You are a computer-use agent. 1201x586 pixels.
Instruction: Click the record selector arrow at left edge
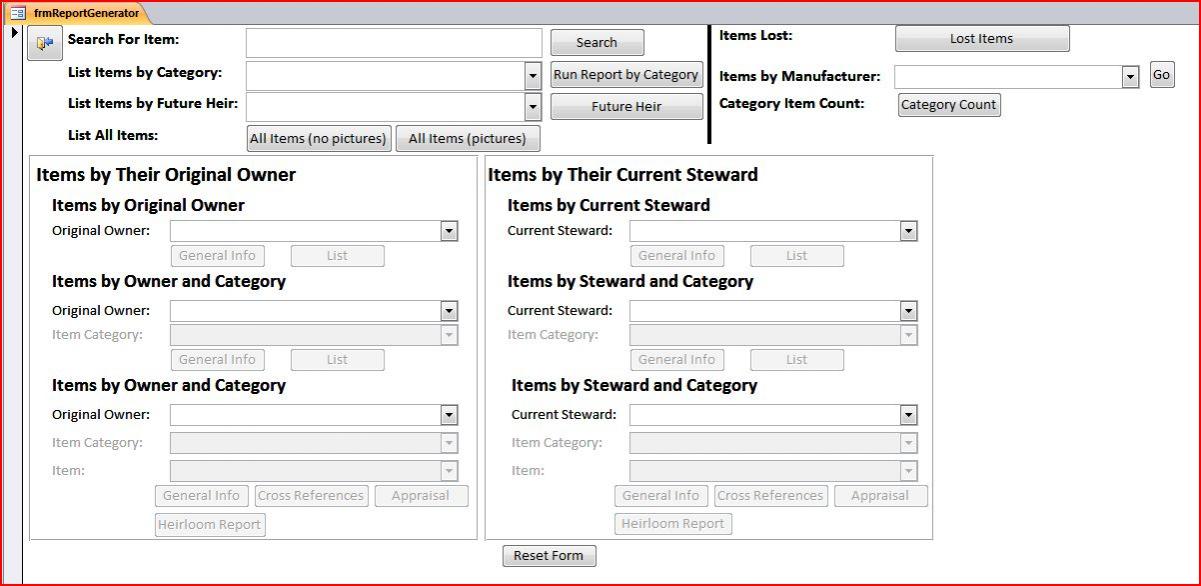pyautogui.click(x=15, y=33)
